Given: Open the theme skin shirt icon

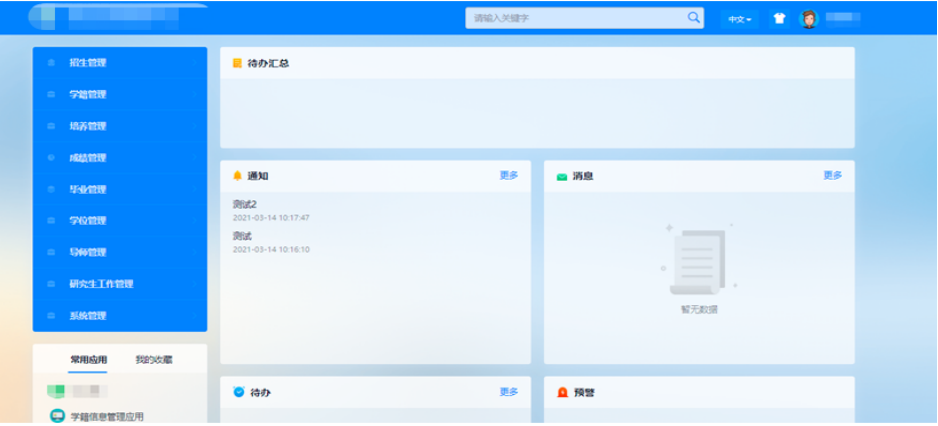Looking at the screenshot, I should click(x=779, y=19).
